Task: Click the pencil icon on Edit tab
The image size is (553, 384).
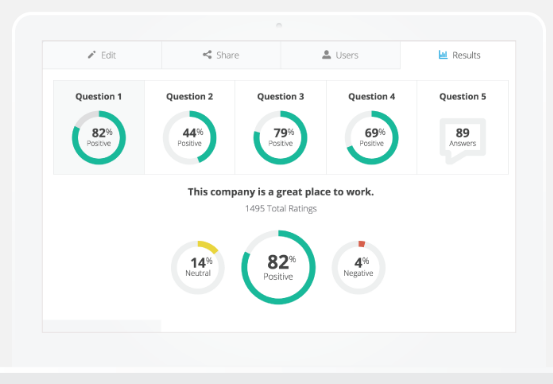Action: pos(92,55)
